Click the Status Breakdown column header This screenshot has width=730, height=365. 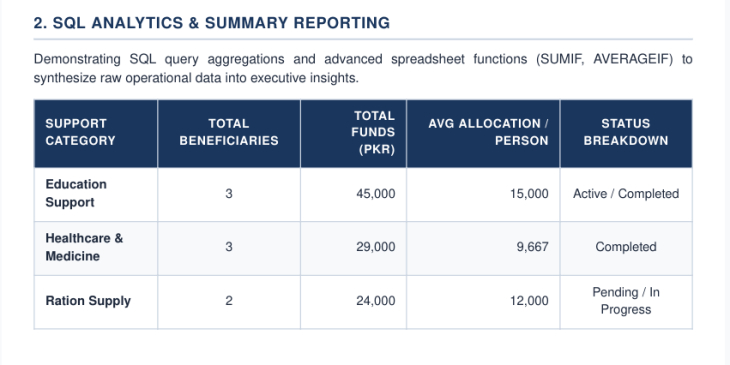[x=626, y=134]
